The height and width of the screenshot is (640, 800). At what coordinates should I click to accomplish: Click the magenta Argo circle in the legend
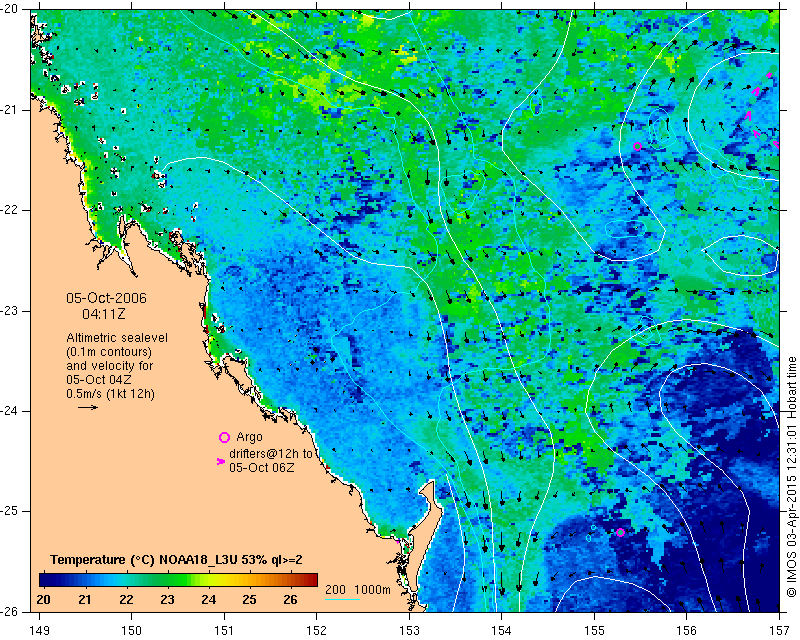tap(224, 437)
